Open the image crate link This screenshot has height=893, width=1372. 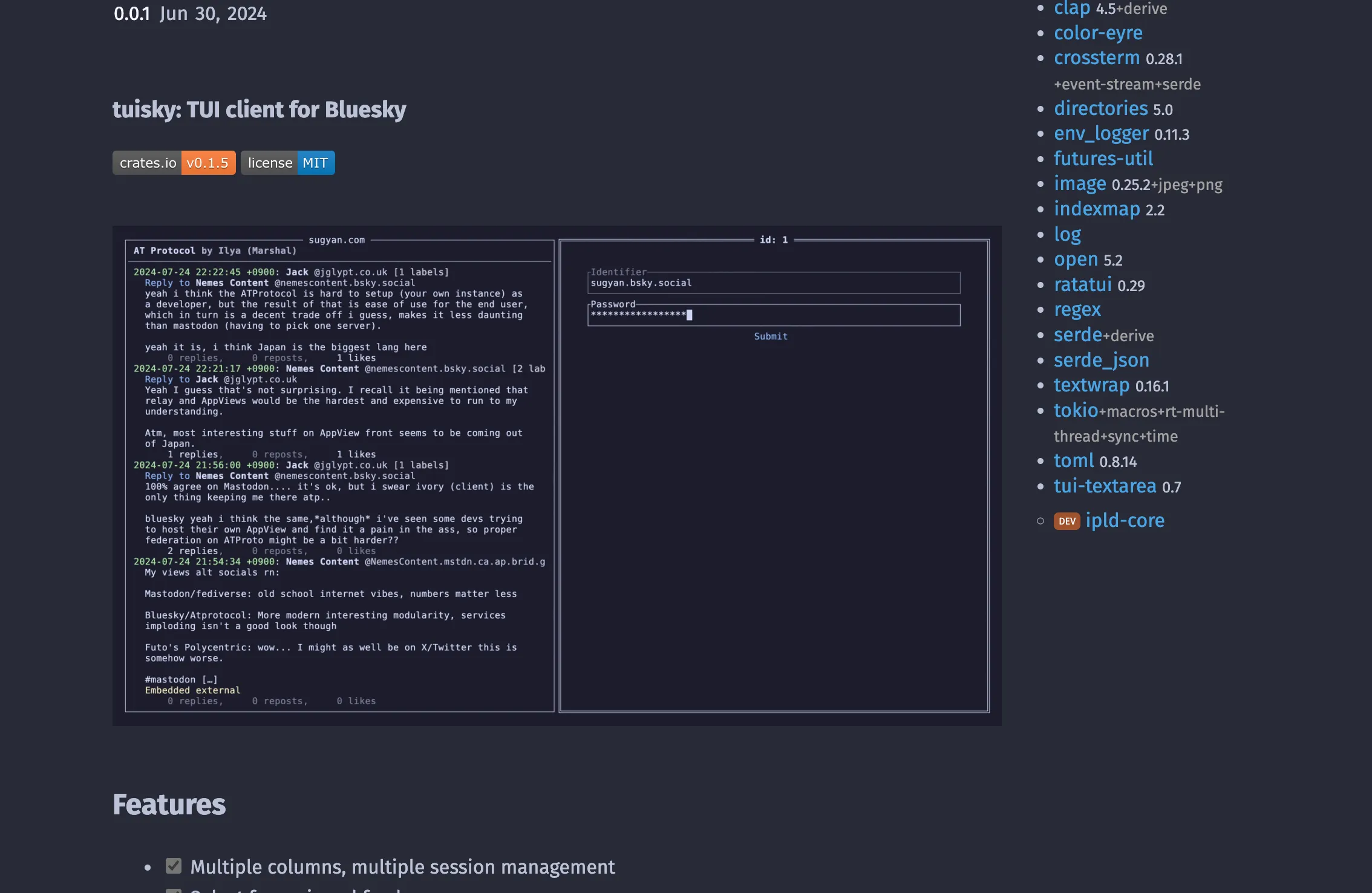coord(1080,184)
